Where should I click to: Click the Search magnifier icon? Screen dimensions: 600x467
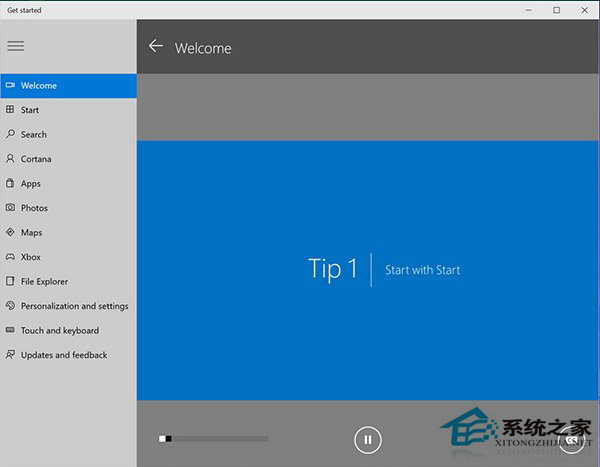point(10,134)
